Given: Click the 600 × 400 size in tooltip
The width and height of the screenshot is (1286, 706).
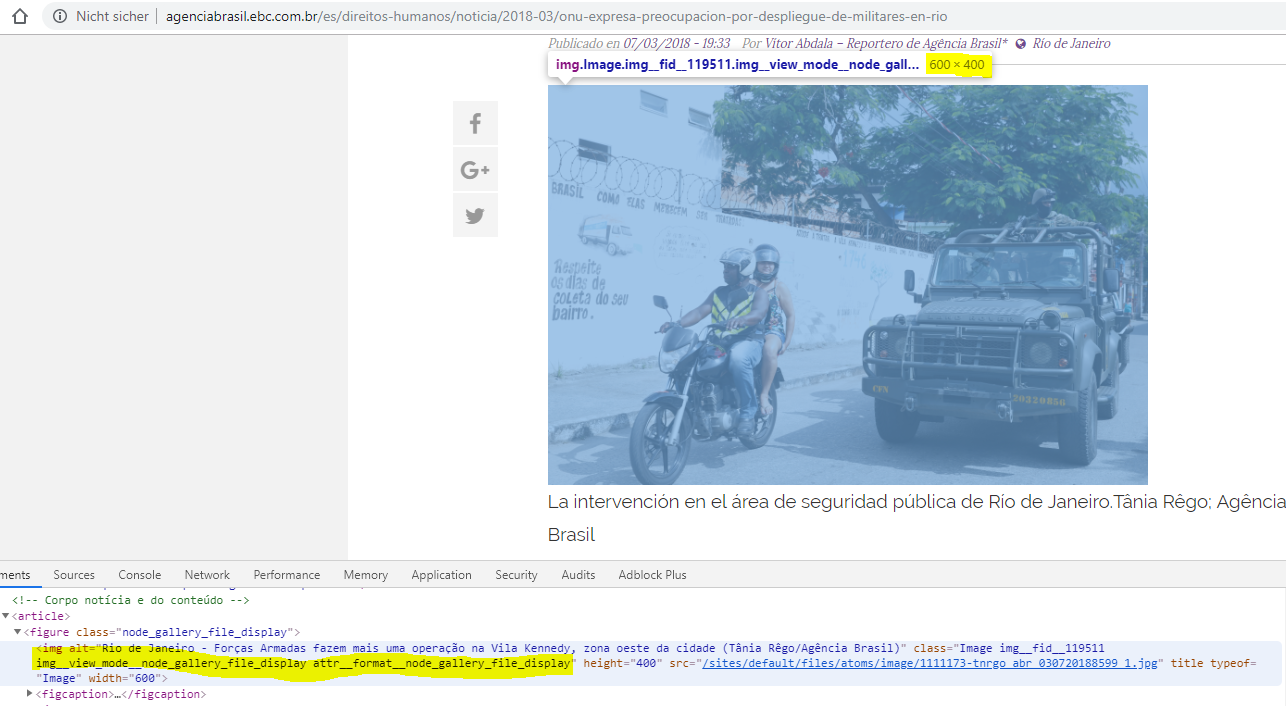Looking at the screenshot, I should pos(957,65).
